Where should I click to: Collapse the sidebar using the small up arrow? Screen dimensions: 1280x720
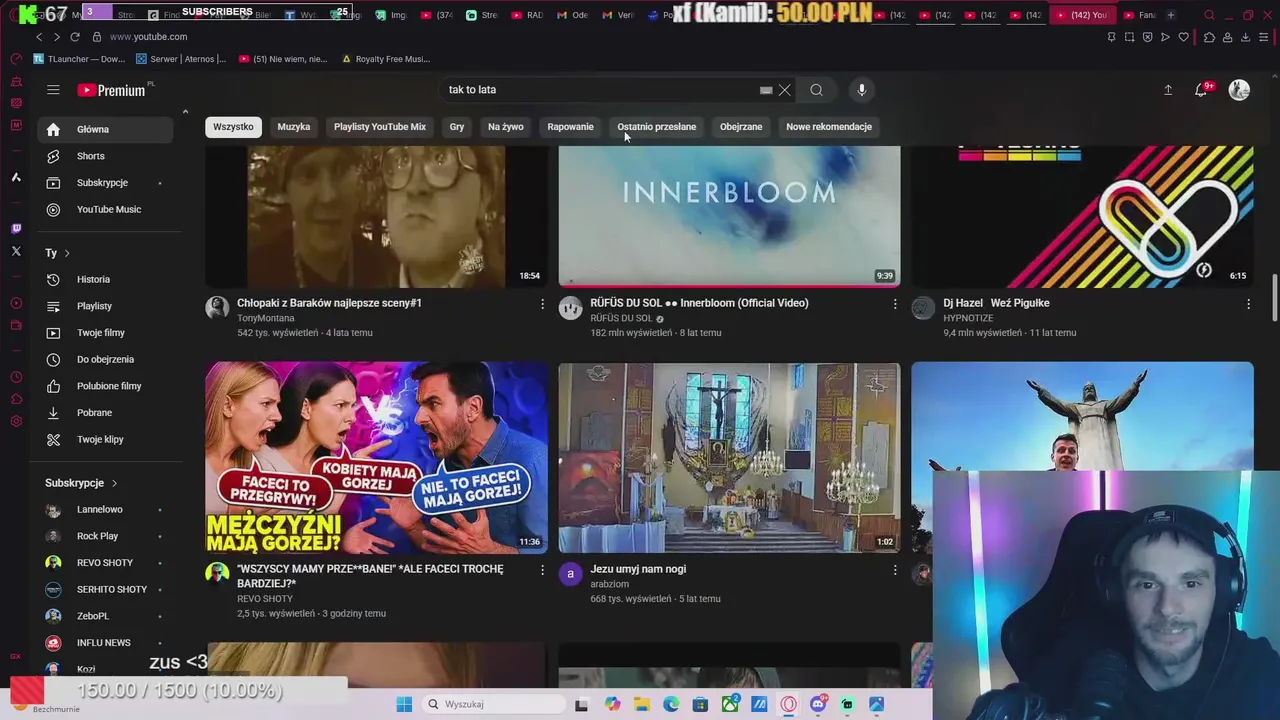185,111
